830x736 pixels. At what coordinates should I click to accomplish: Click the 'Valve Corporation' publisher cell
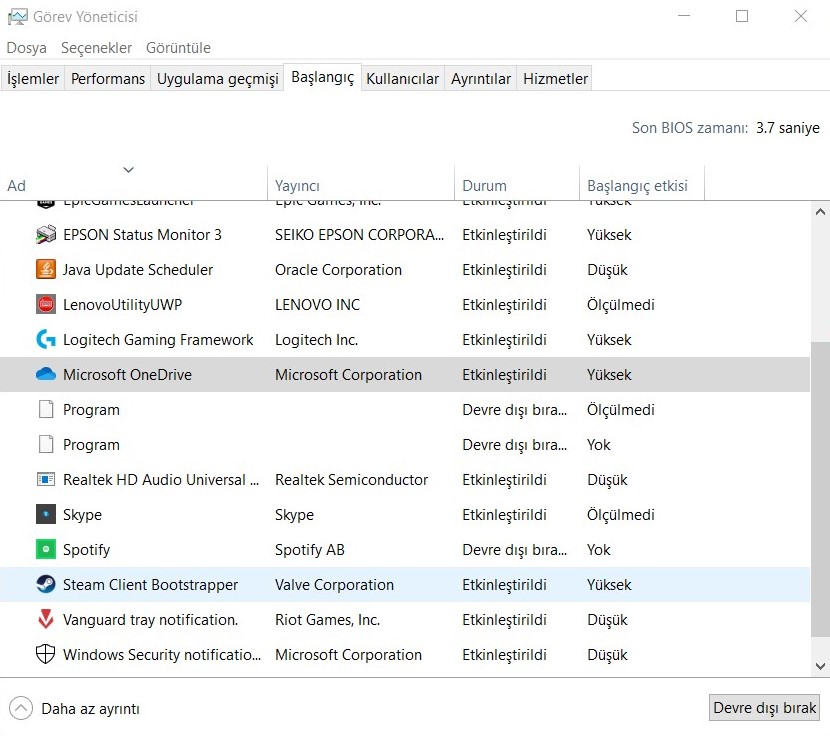(x=335, y=585)
